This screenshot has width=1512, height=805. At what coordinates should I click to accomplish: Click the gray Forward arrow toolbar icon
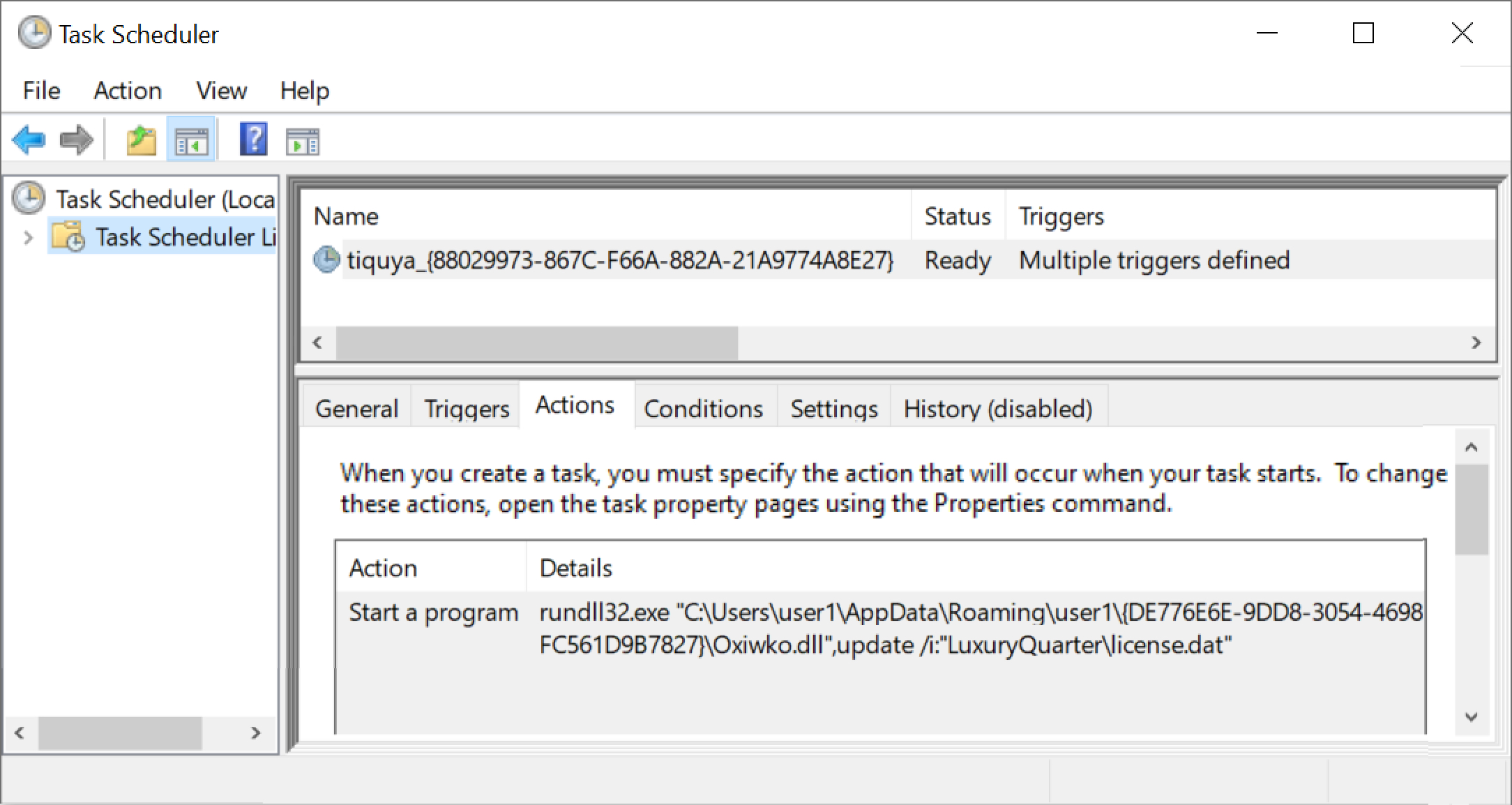76,140
